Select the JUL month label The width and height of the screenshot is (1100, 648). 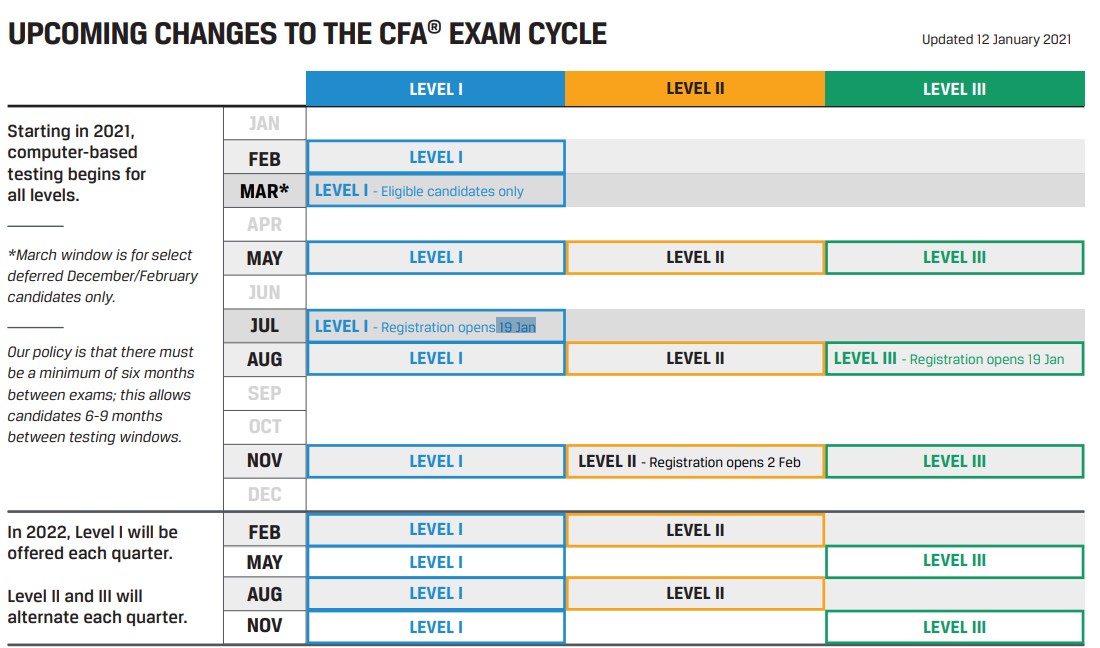264,326
